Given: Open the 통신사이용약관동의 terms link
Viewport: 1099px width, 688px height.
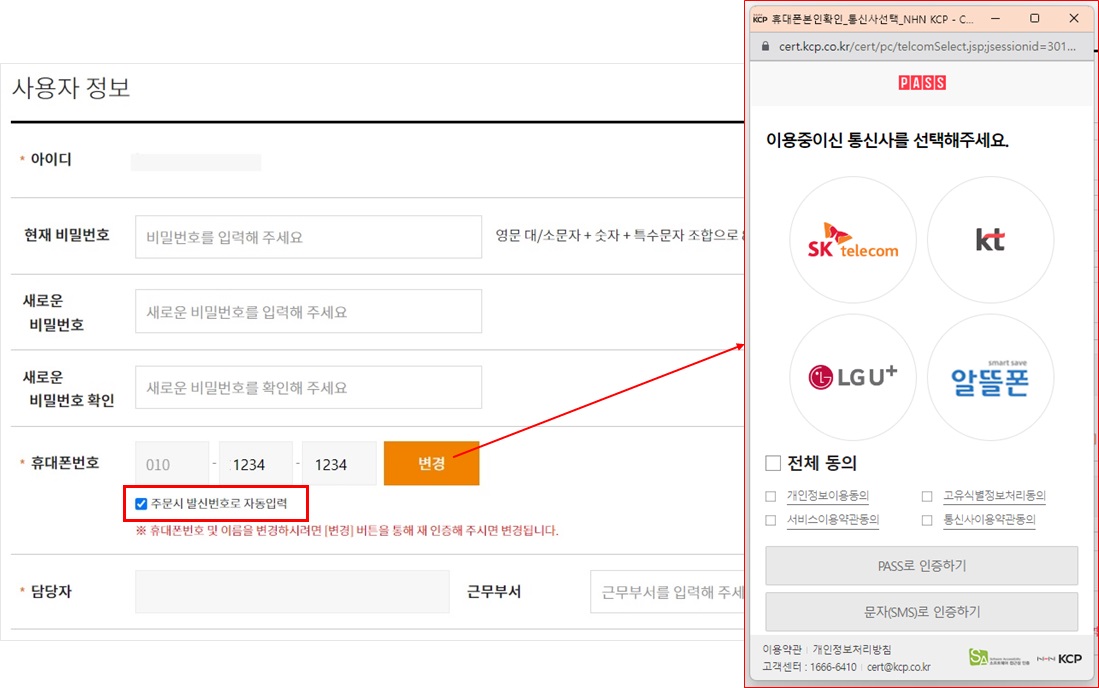Looking at the screenshot, I should (989, 520).
